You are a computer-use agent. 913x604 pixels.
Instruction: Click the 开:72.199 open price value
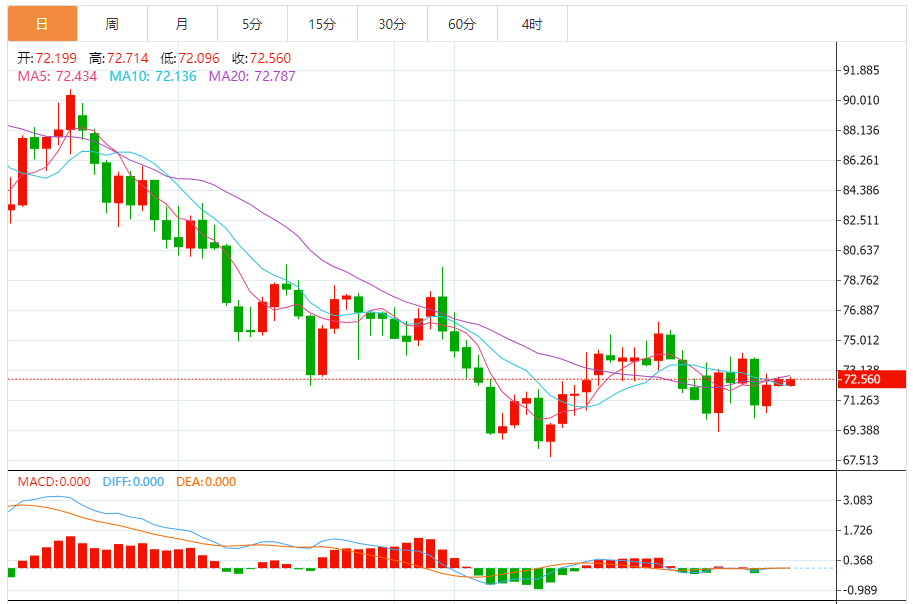[47, 58]
